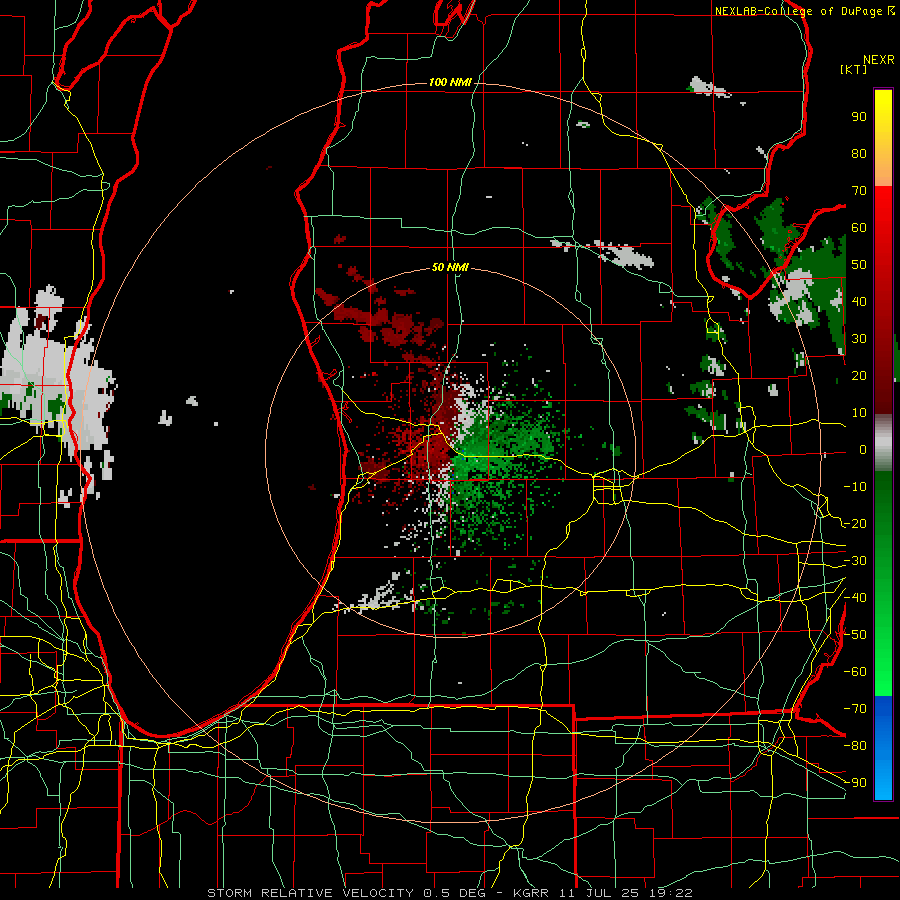Image resolution: width=900 pixels, height=900 pixels.
Task: Click the Storm Relative Velocity KGRR footer caption
Action: tap(450, 893)
